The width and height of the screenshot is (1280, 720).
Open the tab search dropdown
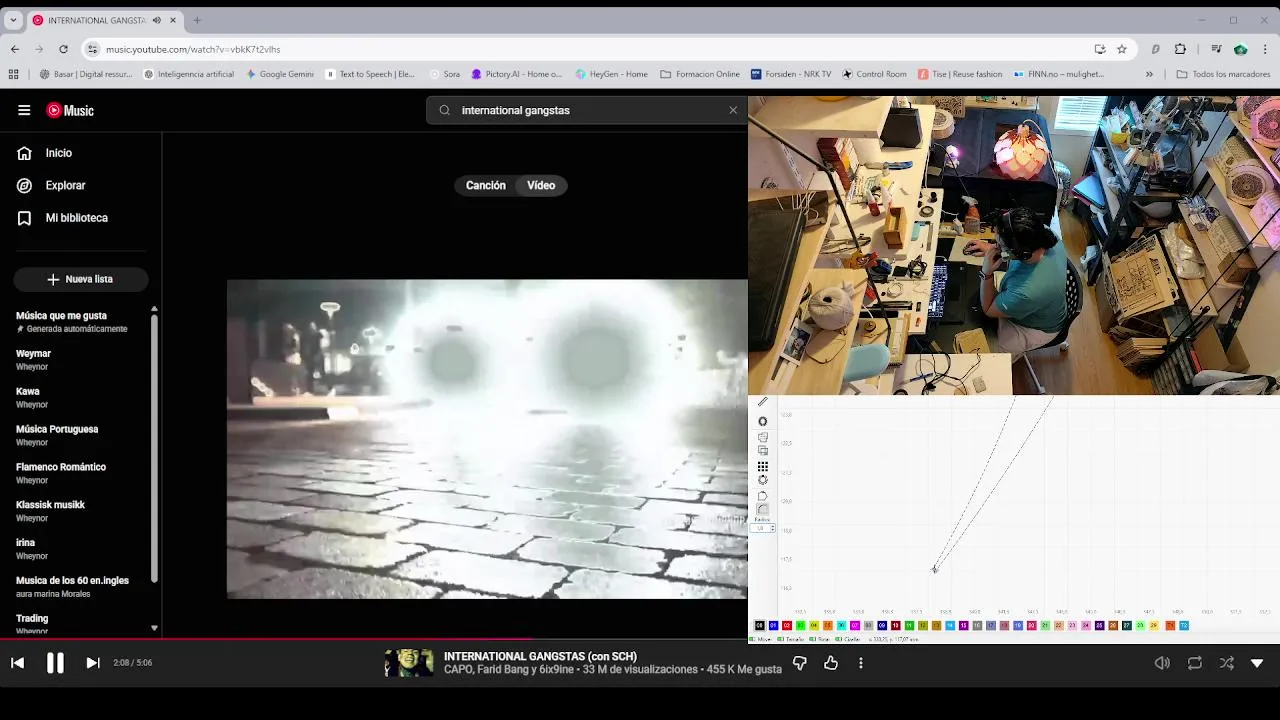point(13,20)
